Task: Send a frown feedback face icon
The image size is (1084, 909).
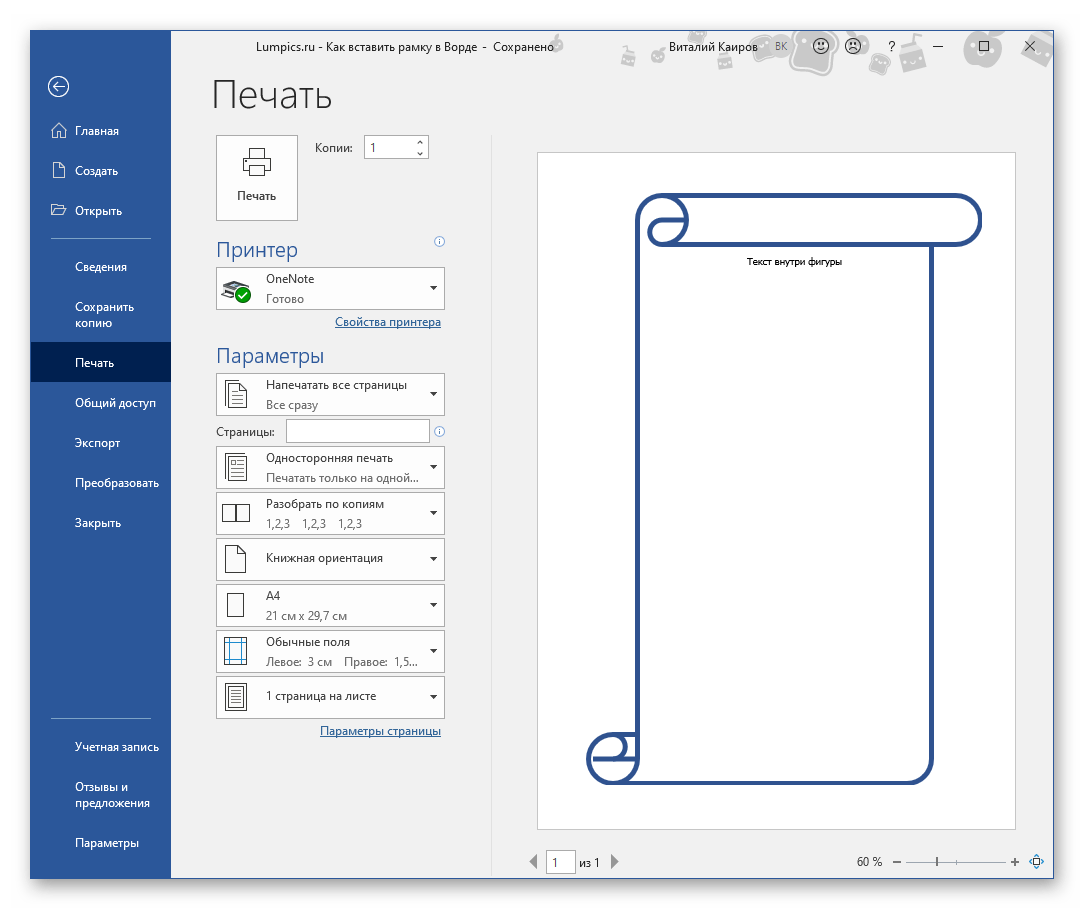Action: [x=852, y=46]
